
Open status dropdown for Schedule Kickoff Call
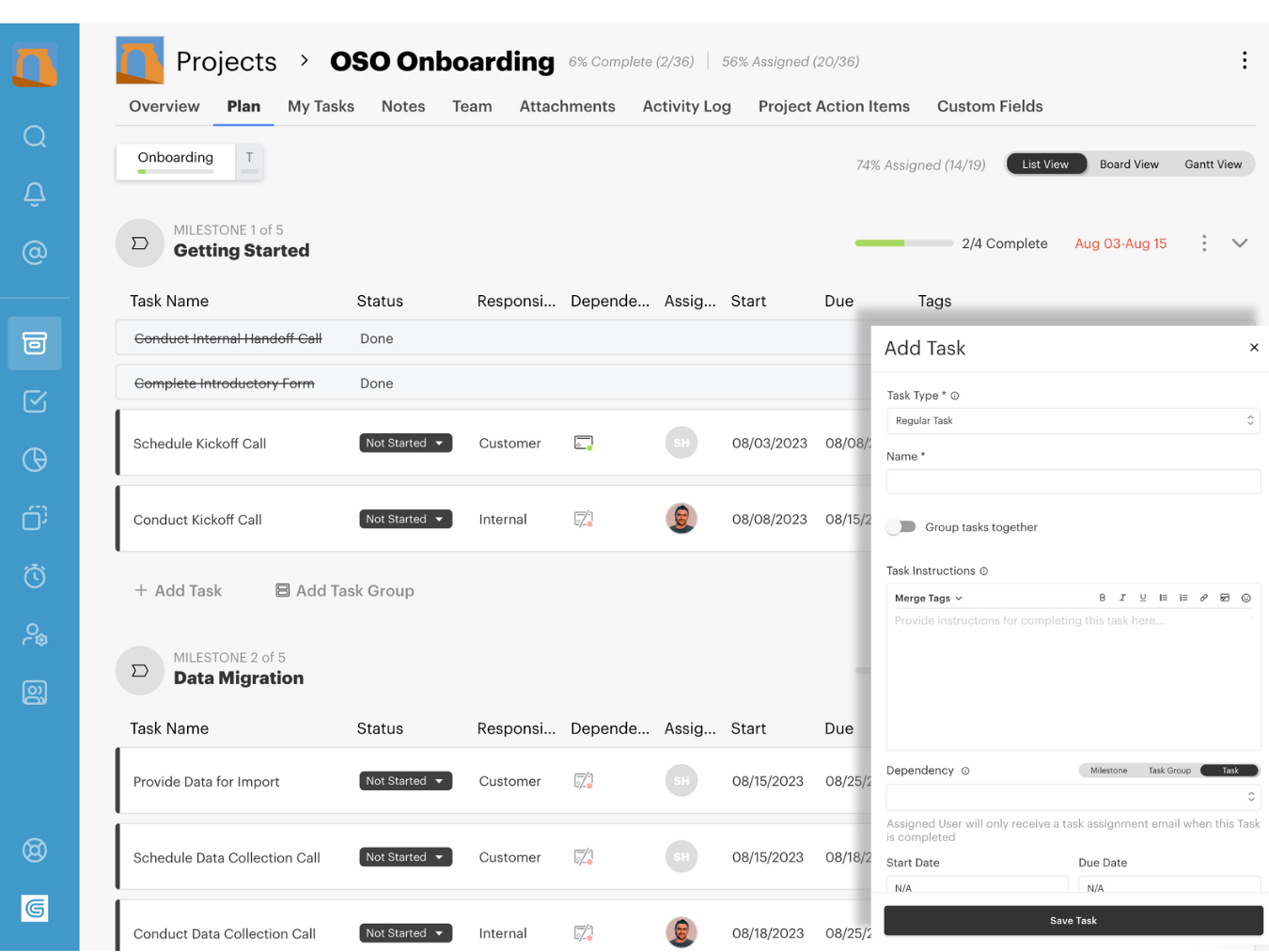point(405,443)
